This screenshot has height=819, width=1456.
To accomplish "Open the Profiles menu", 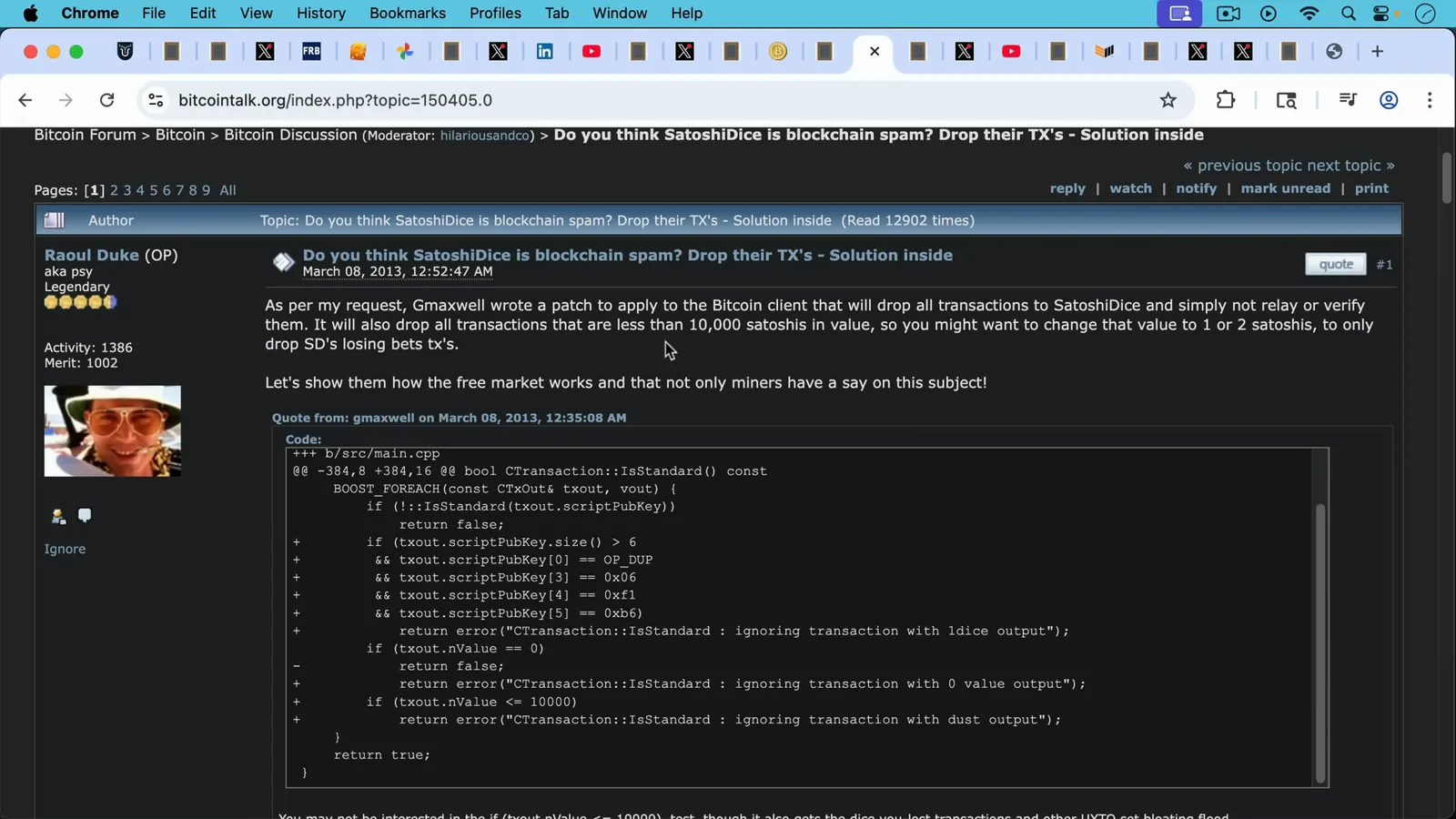I will tap(495, 13).
